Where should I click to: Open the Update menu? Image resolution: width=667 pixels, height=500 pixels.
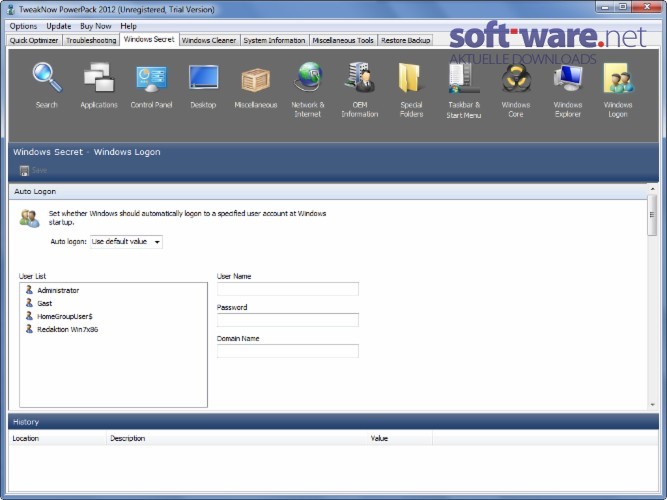[59, 26]
